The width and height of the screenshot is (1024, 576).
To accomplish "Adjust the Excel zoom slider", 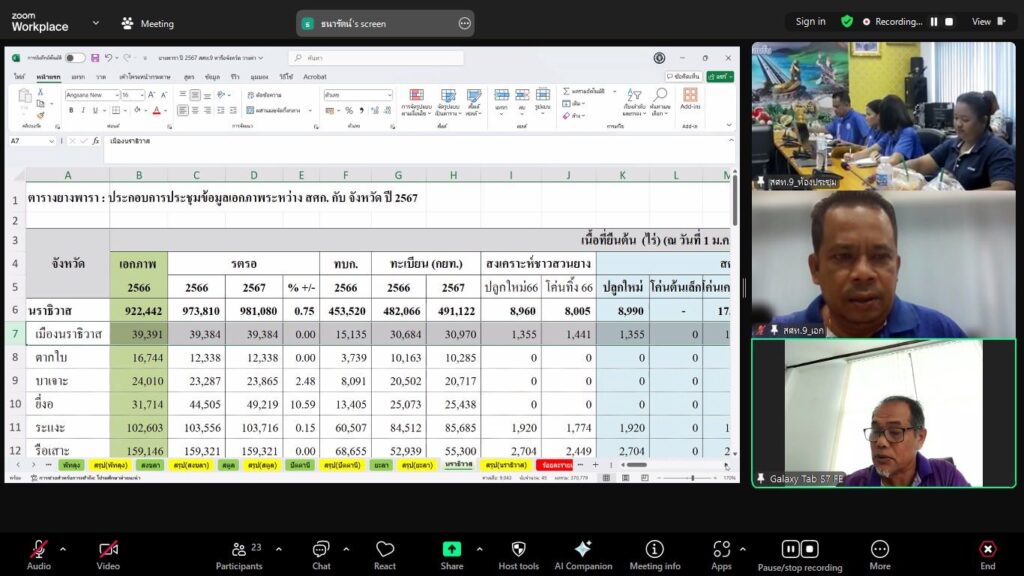I will click(x=692, y=478).
